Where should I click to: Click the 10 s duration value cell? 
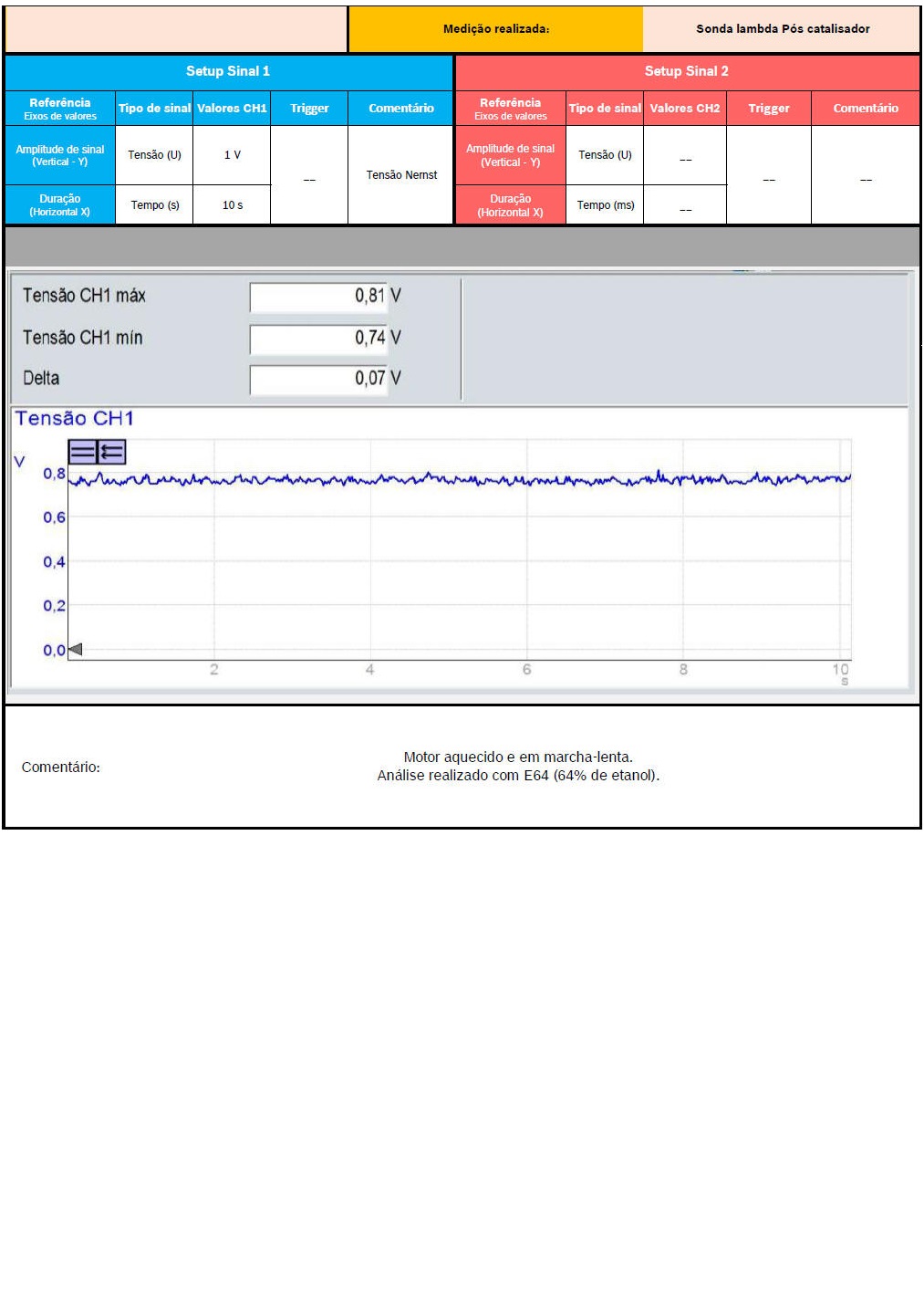(x=232, y=205)
